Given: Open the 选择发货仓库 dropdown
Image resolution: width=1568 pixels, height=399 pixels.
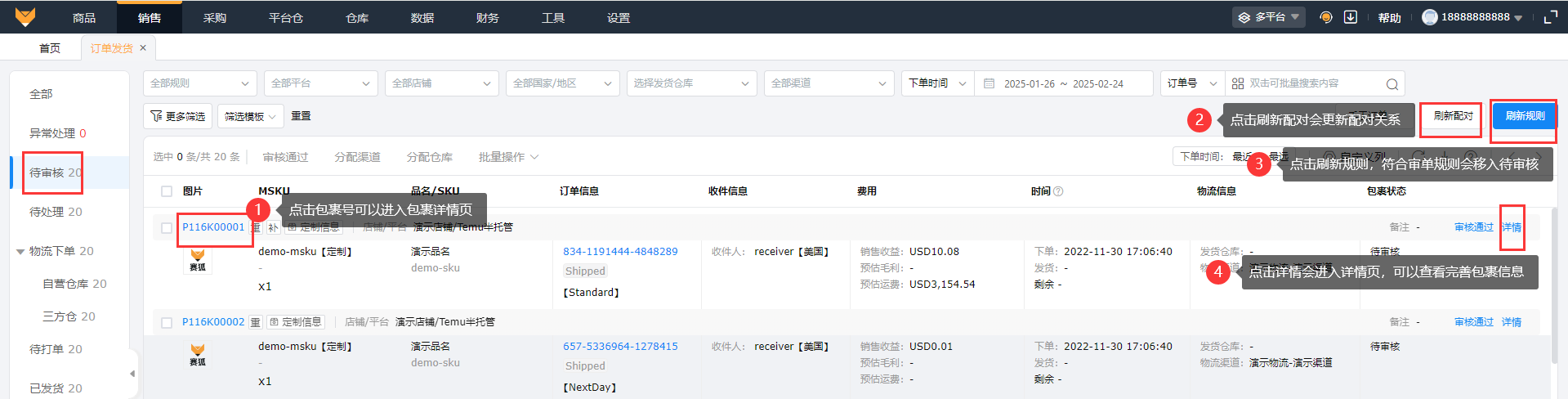Looking at the screenshot, I should (x=692, y=83).
